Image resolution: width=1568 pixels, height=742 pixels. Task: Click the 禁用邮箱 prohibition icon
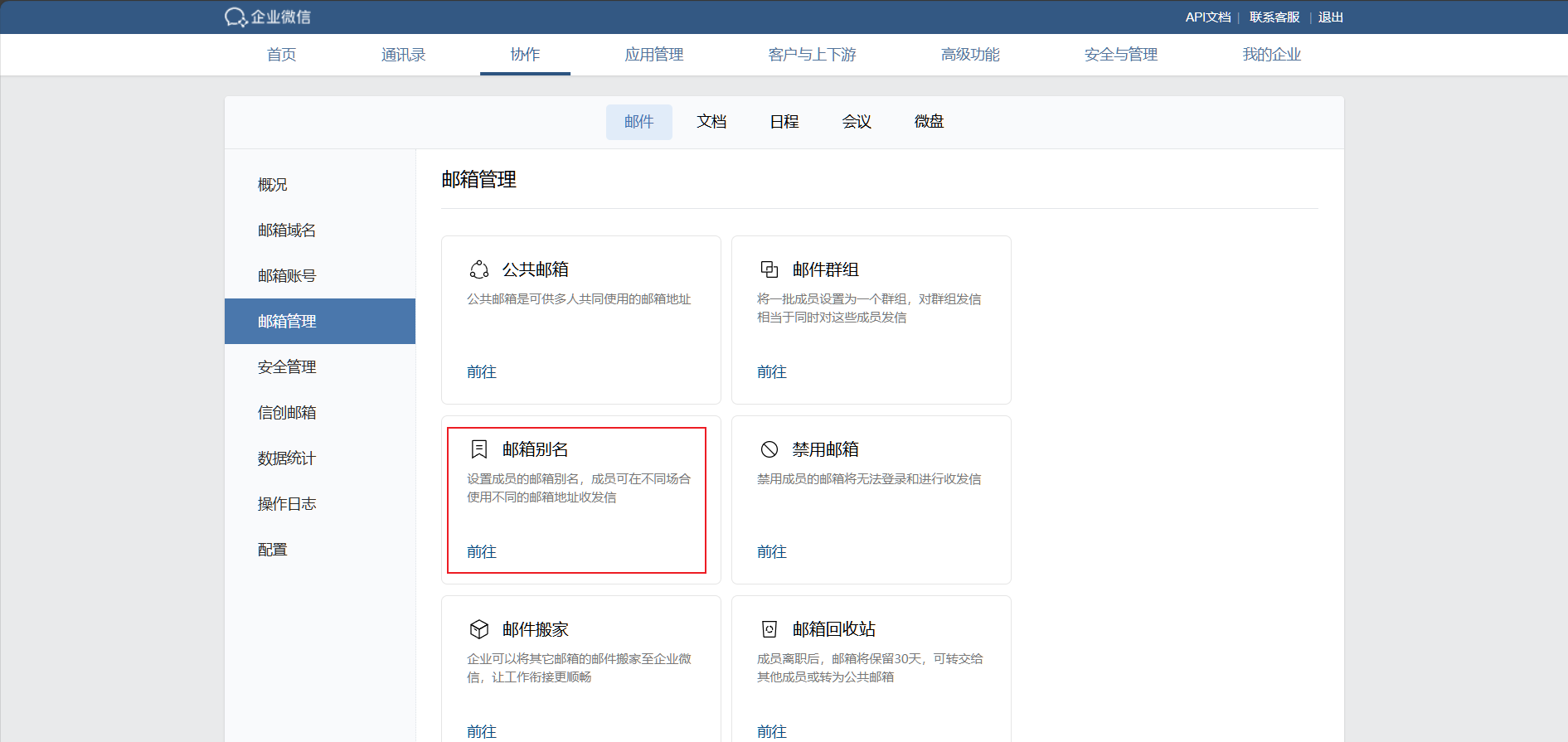(769, 449)
